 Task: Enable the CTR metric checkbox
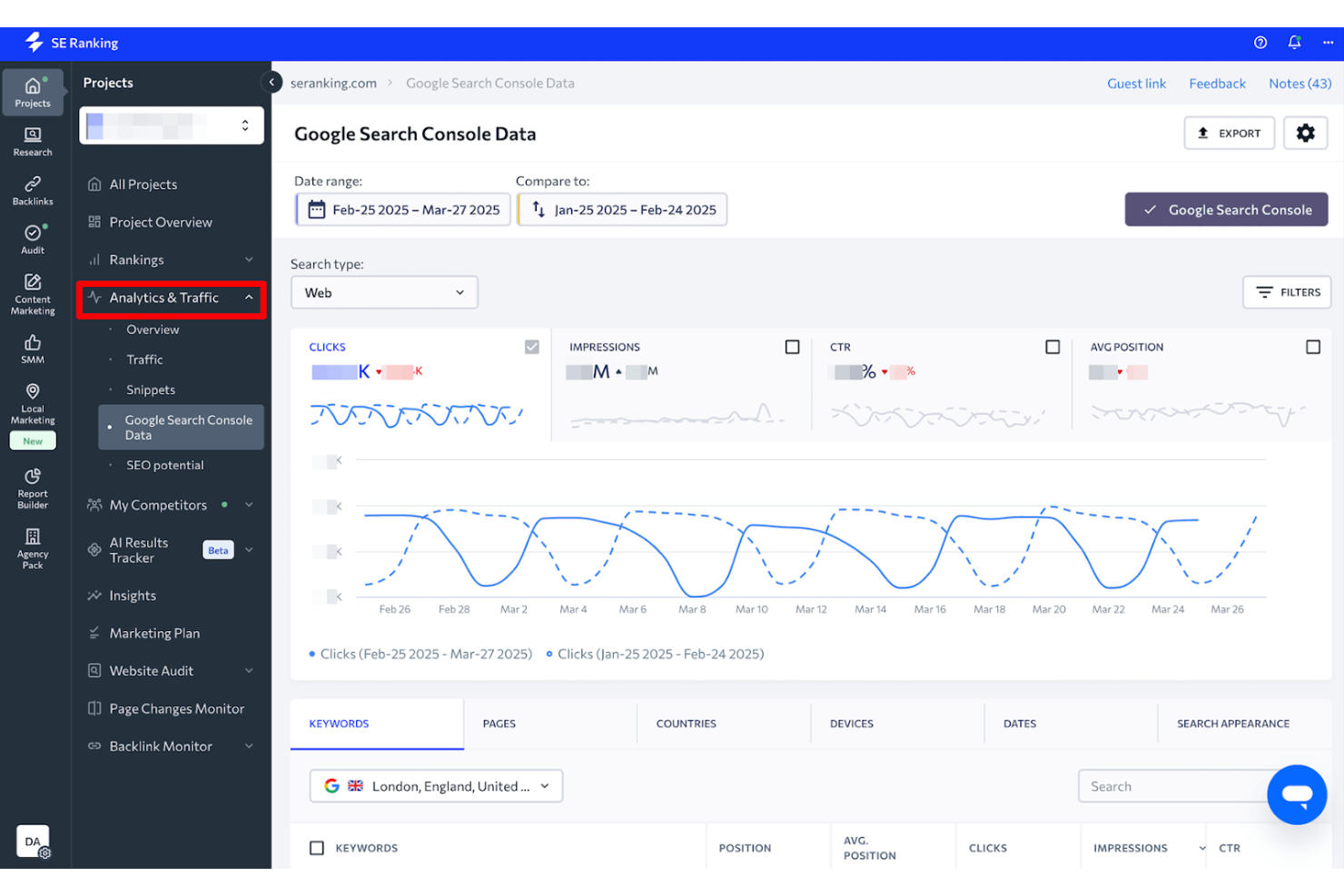click(1052, 347)
